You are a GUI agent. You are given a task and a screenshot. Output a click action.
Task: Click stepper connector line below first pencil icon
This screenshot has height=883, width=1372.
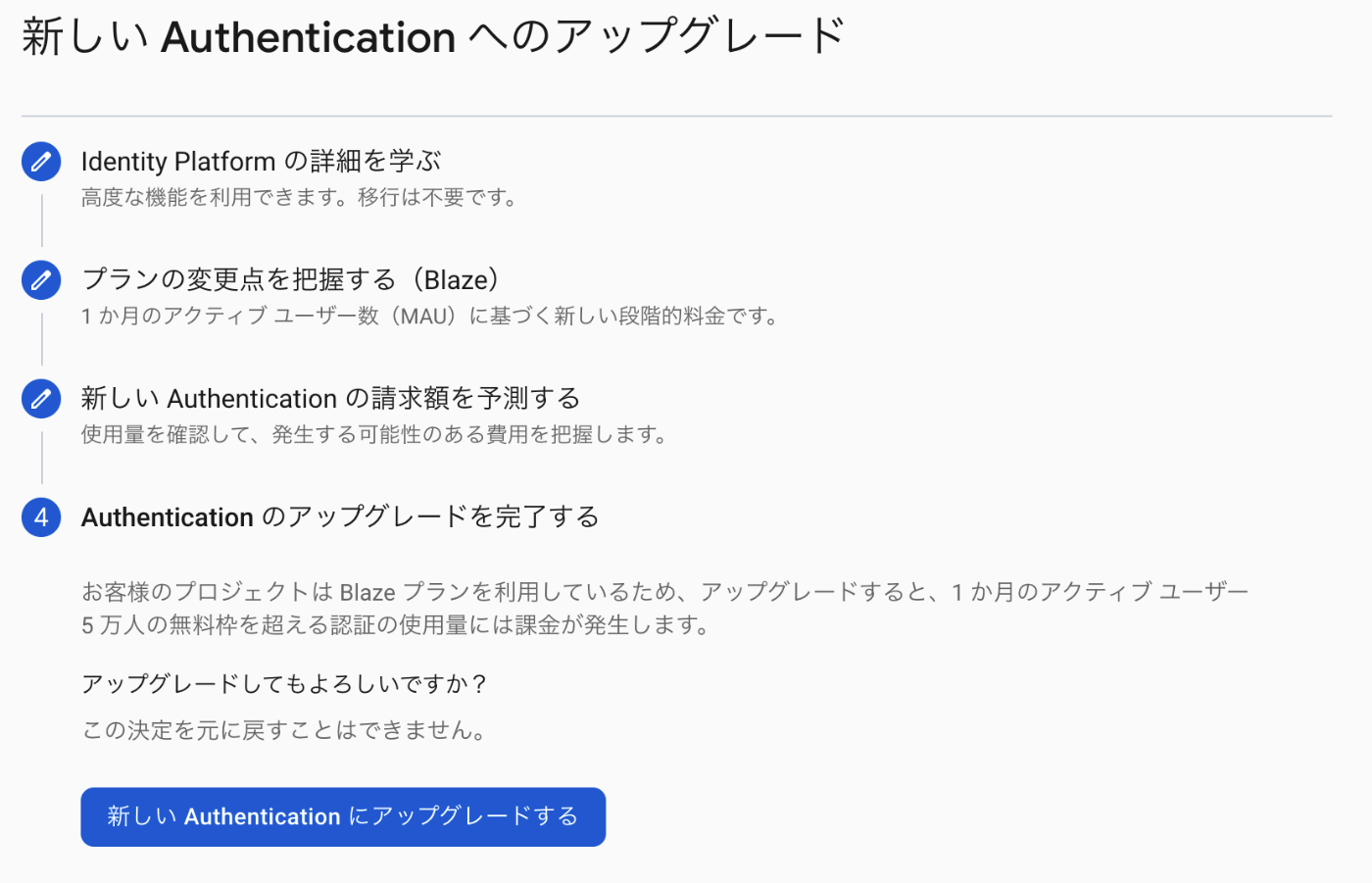click(41, 221)
